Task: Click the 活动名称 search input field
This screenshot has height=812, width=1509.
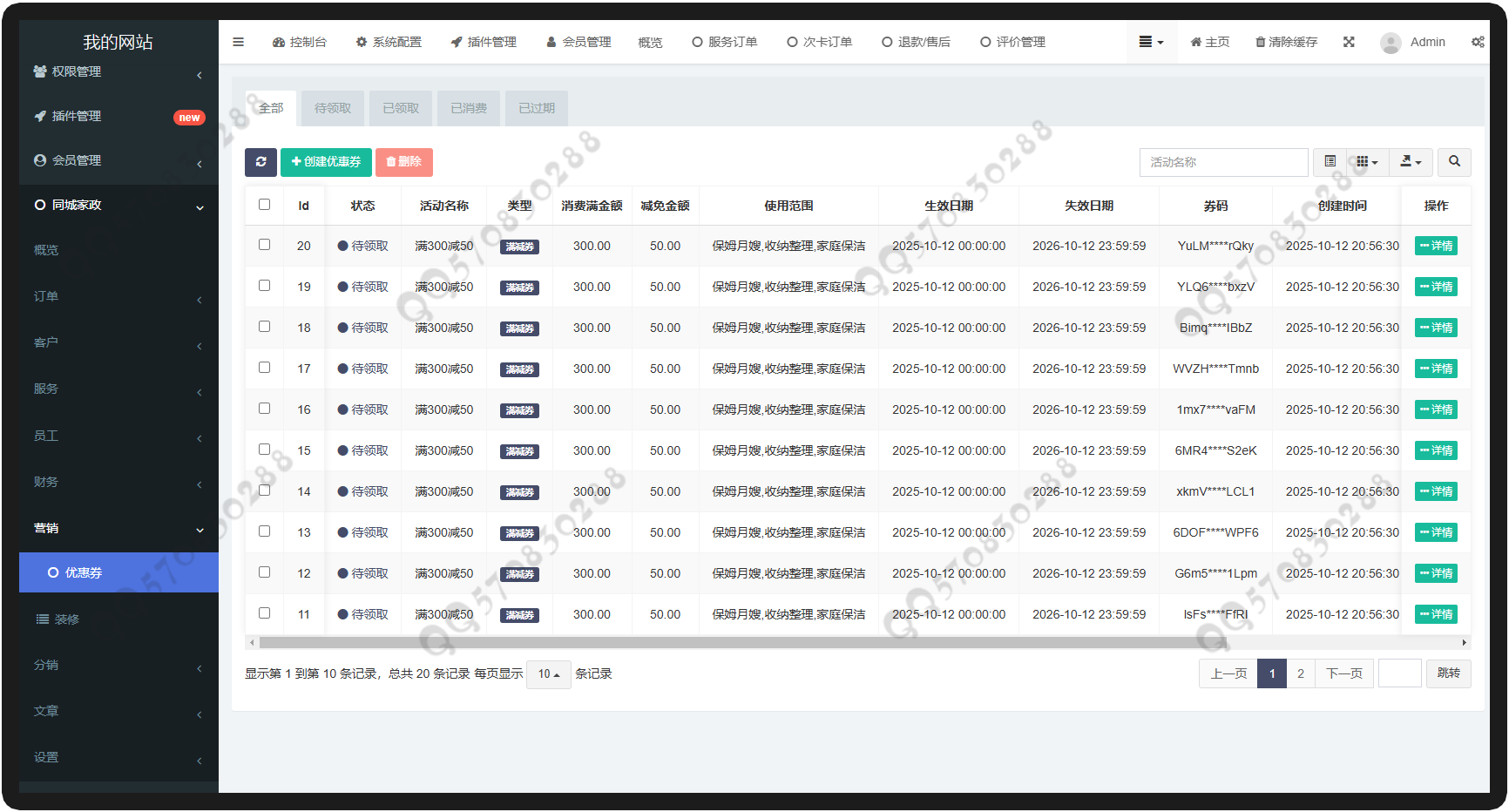Action: click(x=1223, y=162)
